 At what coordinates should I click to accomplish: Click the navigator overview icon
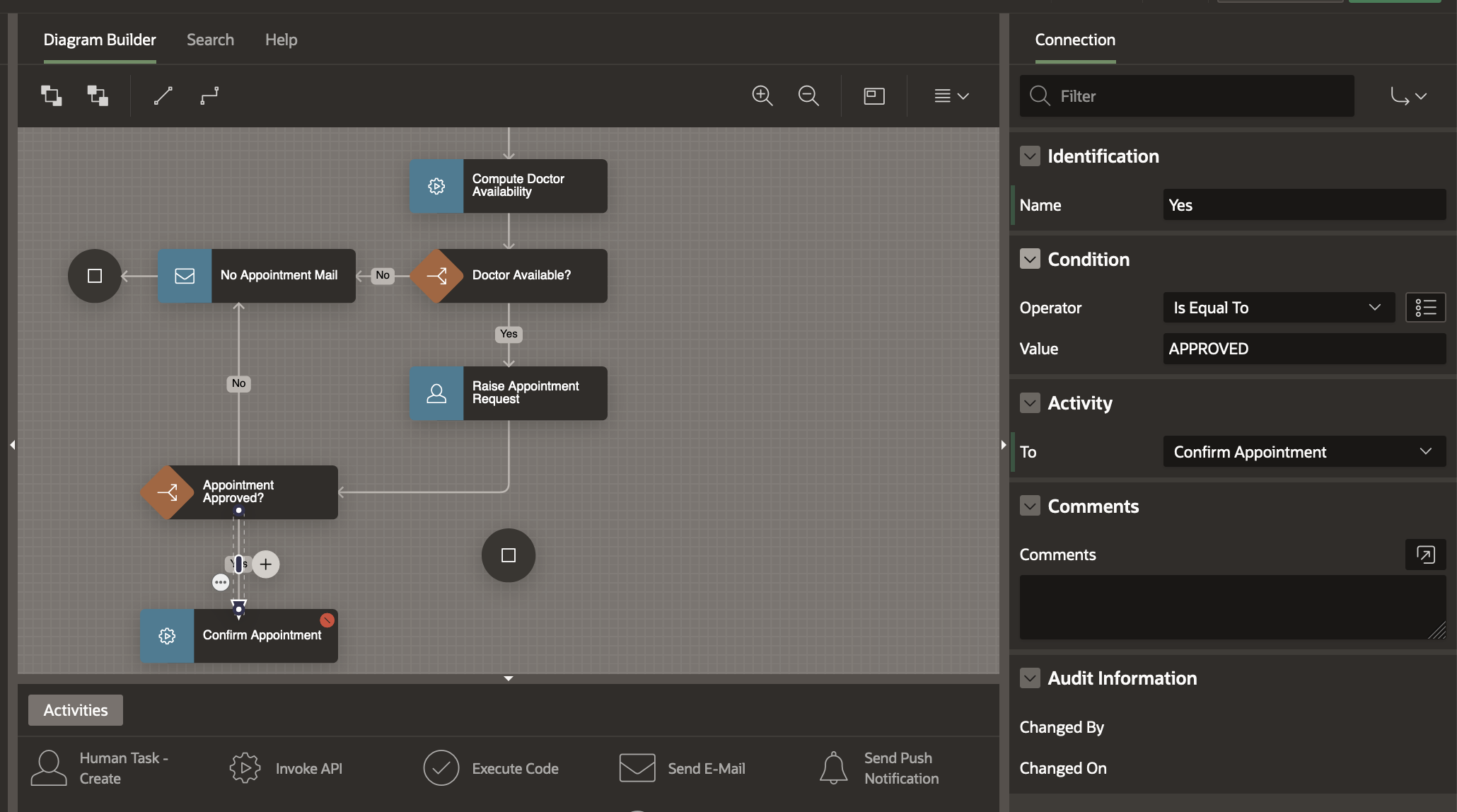(x=874, y=95)
